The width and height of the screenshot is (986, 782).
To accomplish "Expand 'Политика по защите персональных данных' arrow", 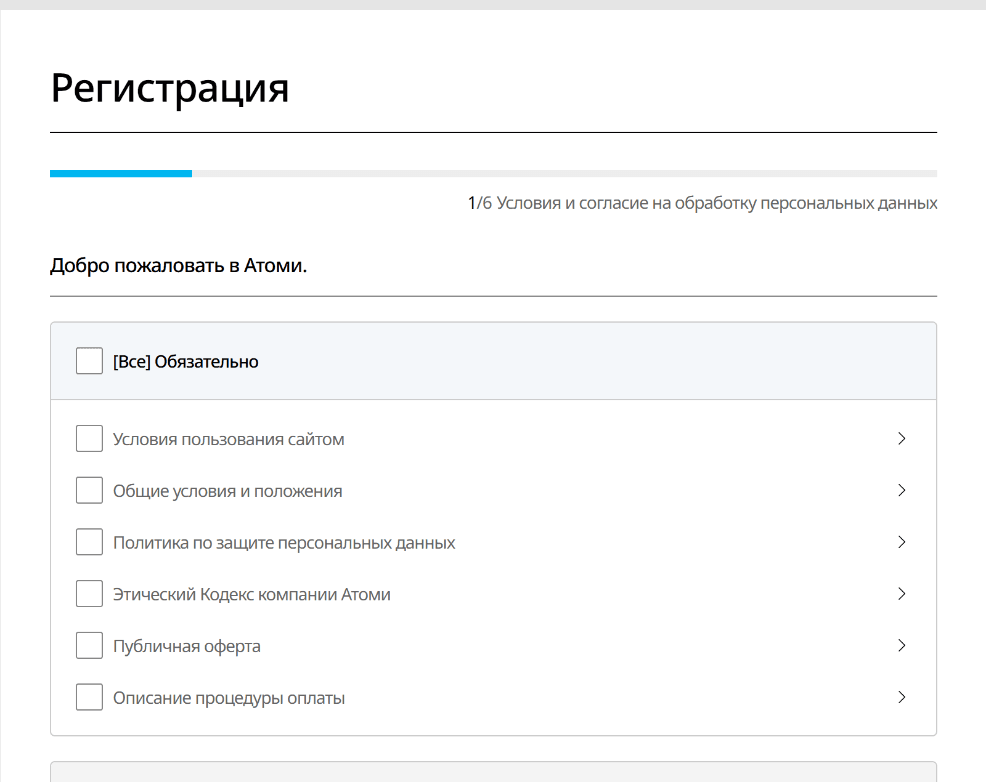I will click(902, 542).
